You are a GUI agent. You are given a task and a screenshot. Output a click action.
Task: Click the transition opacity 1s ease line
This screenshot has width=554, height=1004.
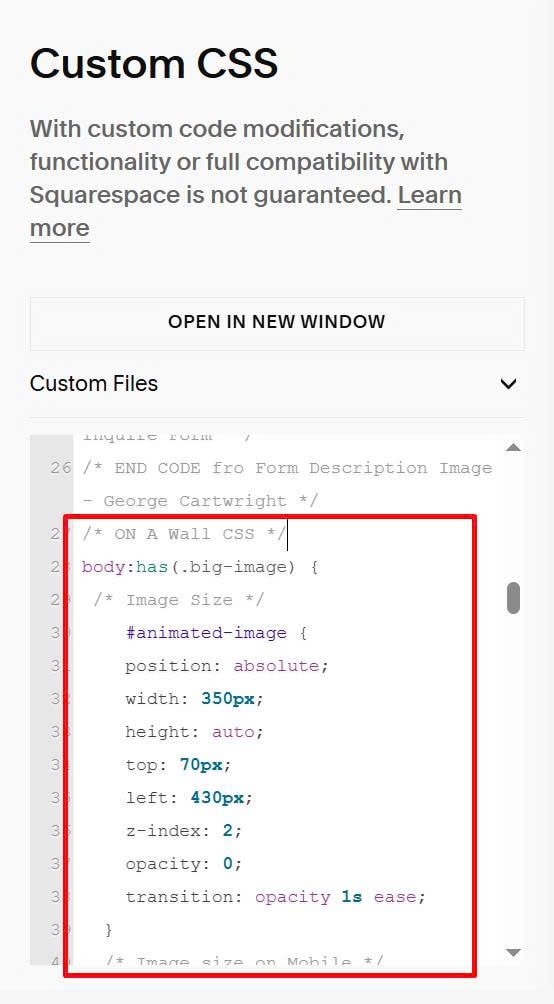(x=275, y=897)
